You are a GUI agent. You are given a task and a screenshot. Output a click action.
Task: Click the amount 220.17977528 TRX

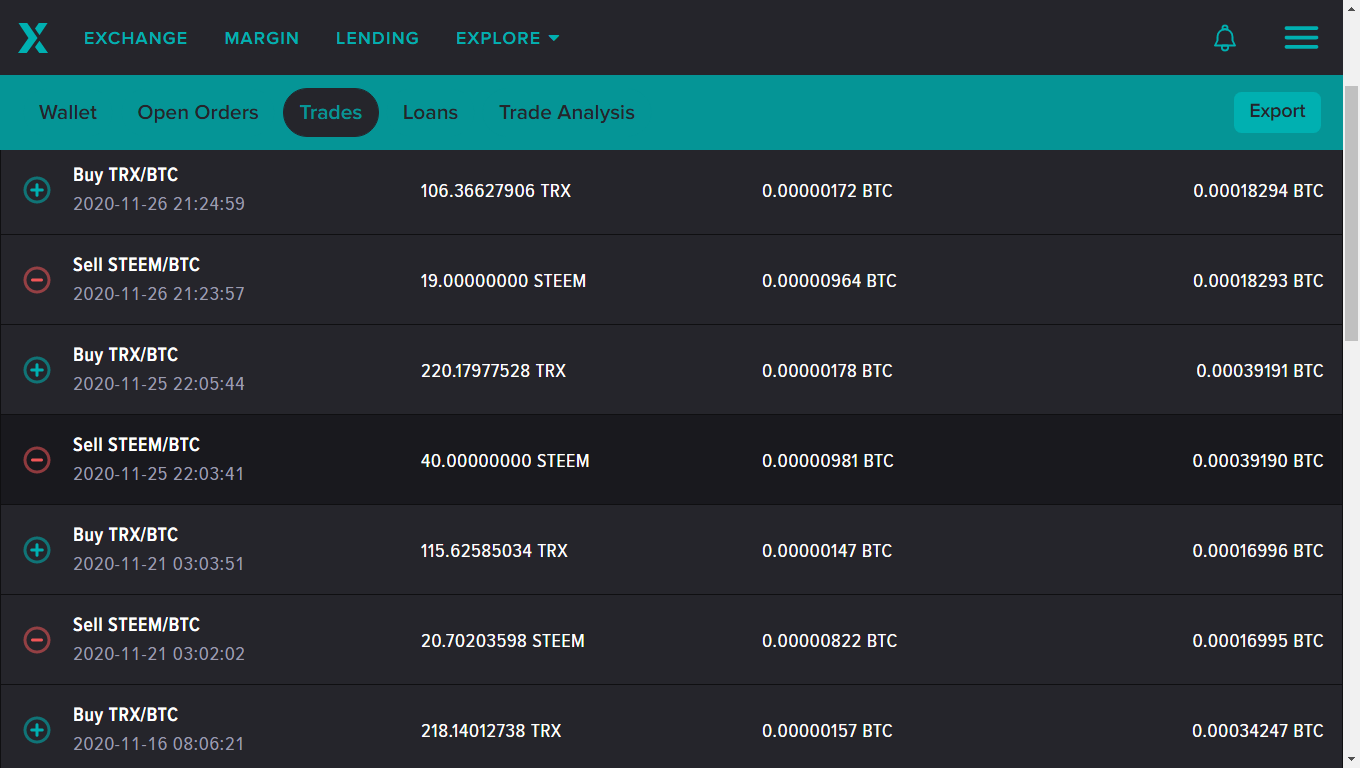[x=493, y=370]
